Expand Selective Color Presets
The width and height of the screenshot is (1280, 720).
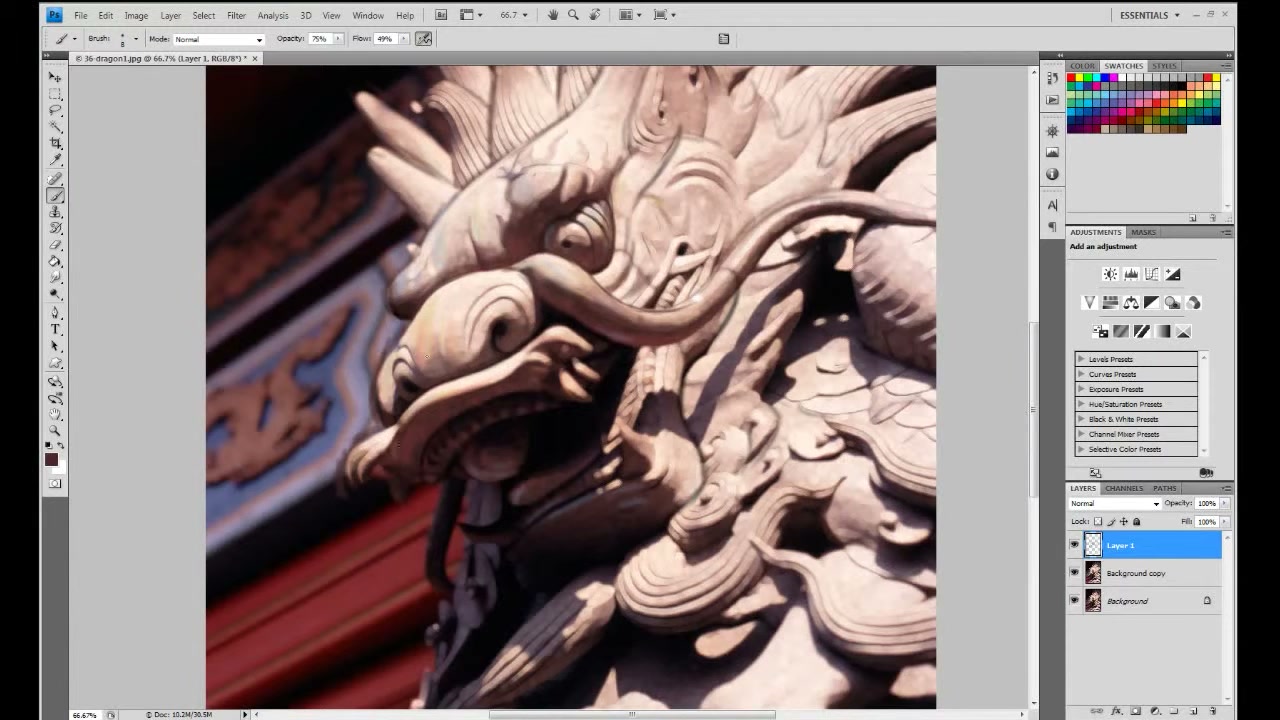(x=1081, y=449)
